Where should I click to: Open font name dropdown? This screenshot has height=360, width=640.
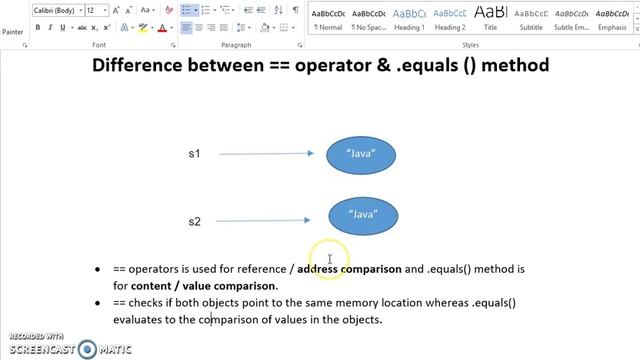(x=80, y=10)
